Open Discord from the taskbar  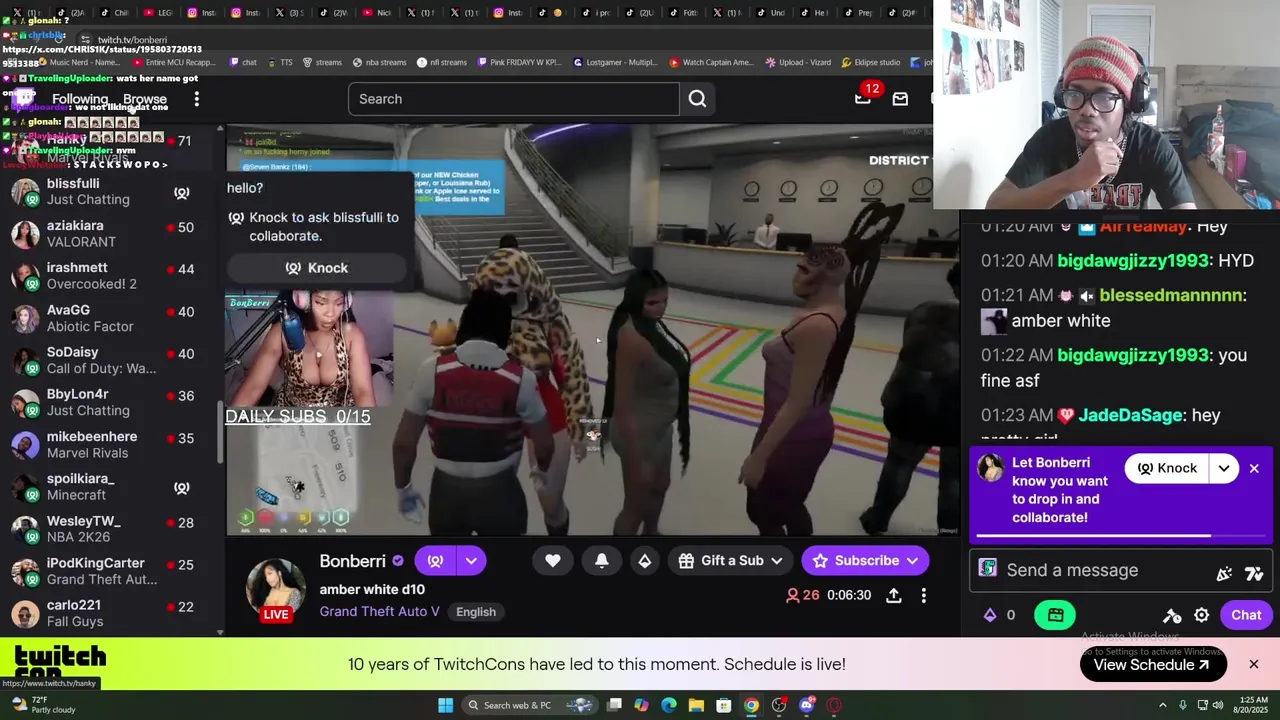[807, 705]
